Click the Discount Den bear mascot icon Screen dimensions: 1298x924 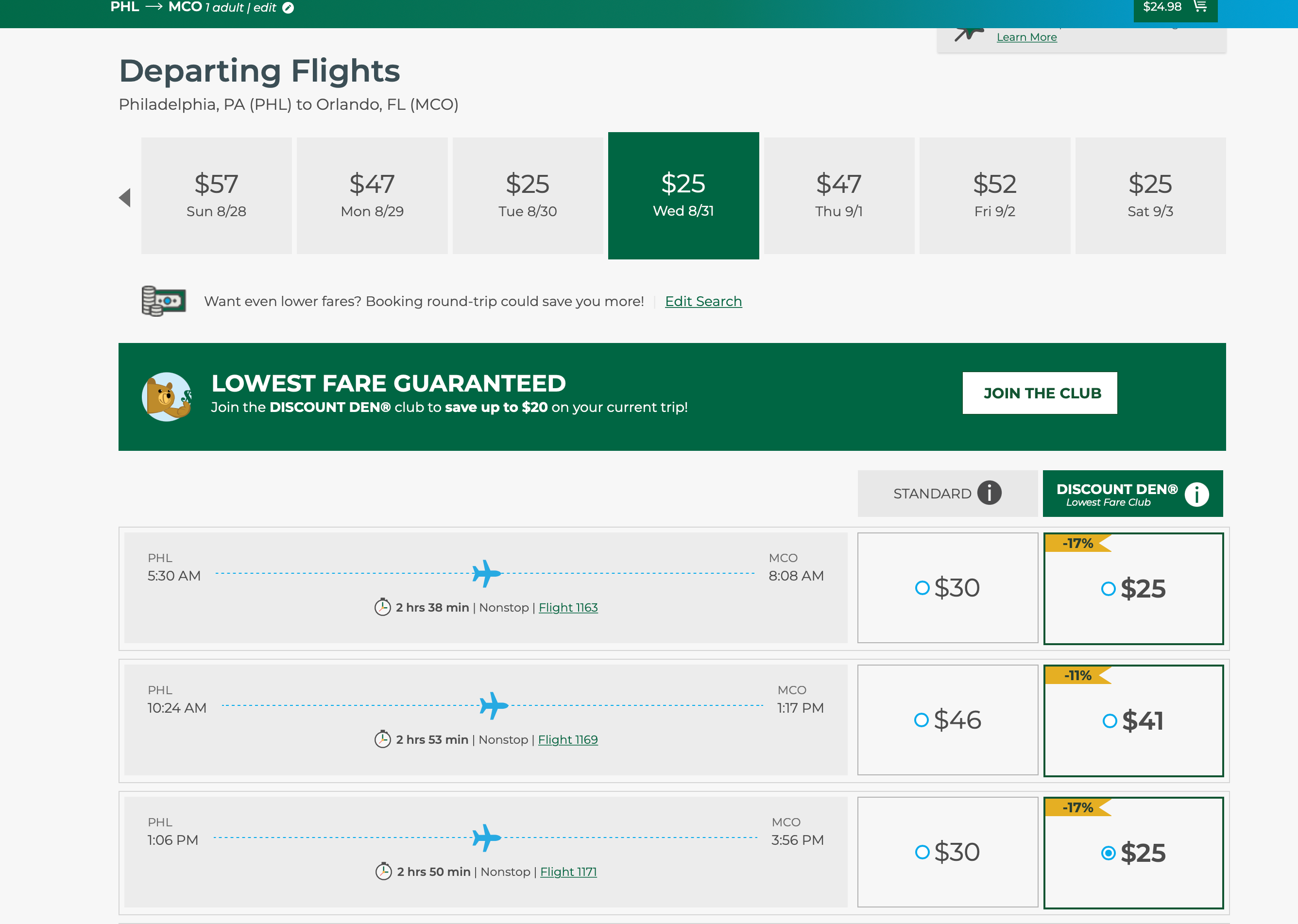[167, 396]
